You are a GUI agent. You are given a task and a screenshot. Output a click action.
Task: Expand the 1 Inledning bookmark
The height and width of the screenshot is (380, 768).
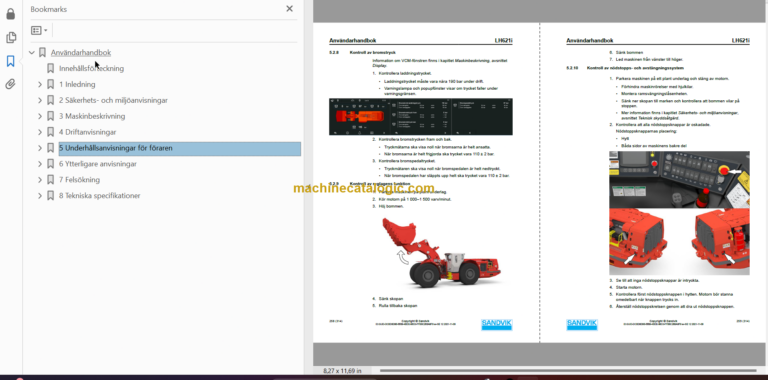(x=40, y=84)
